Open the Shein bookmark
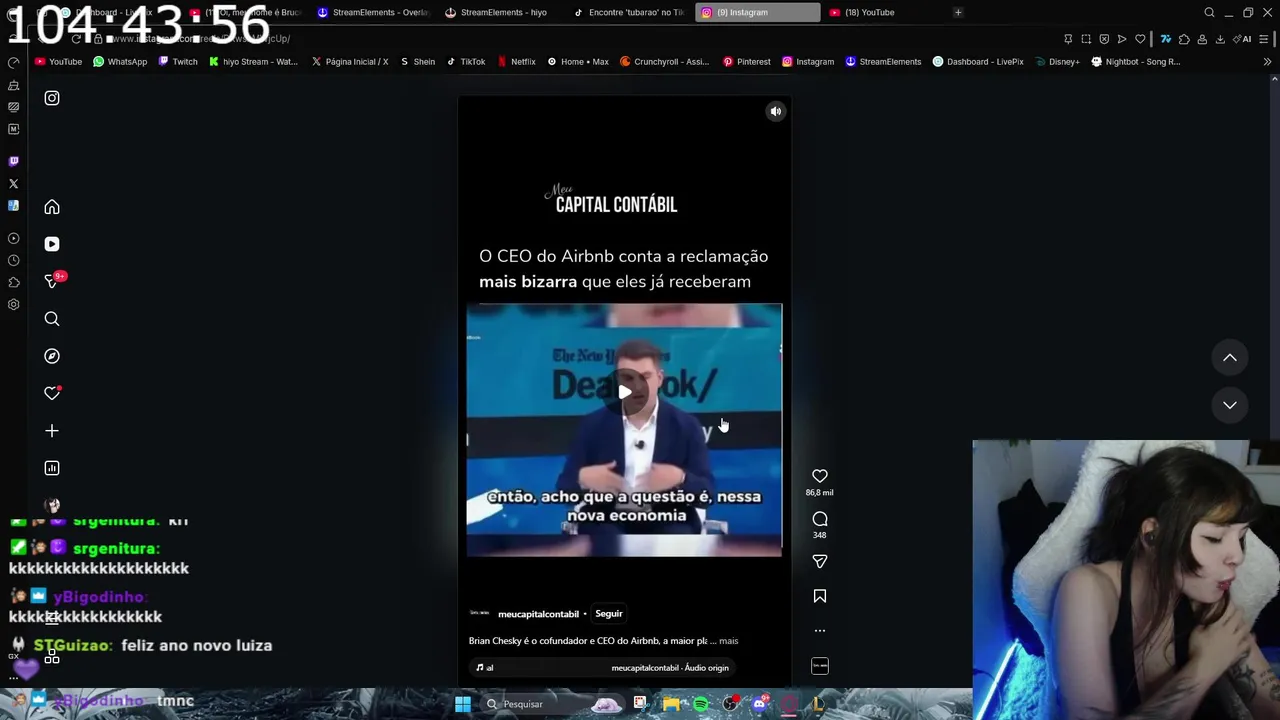This screenshot has width=1280, height=720. pos(417,62)
